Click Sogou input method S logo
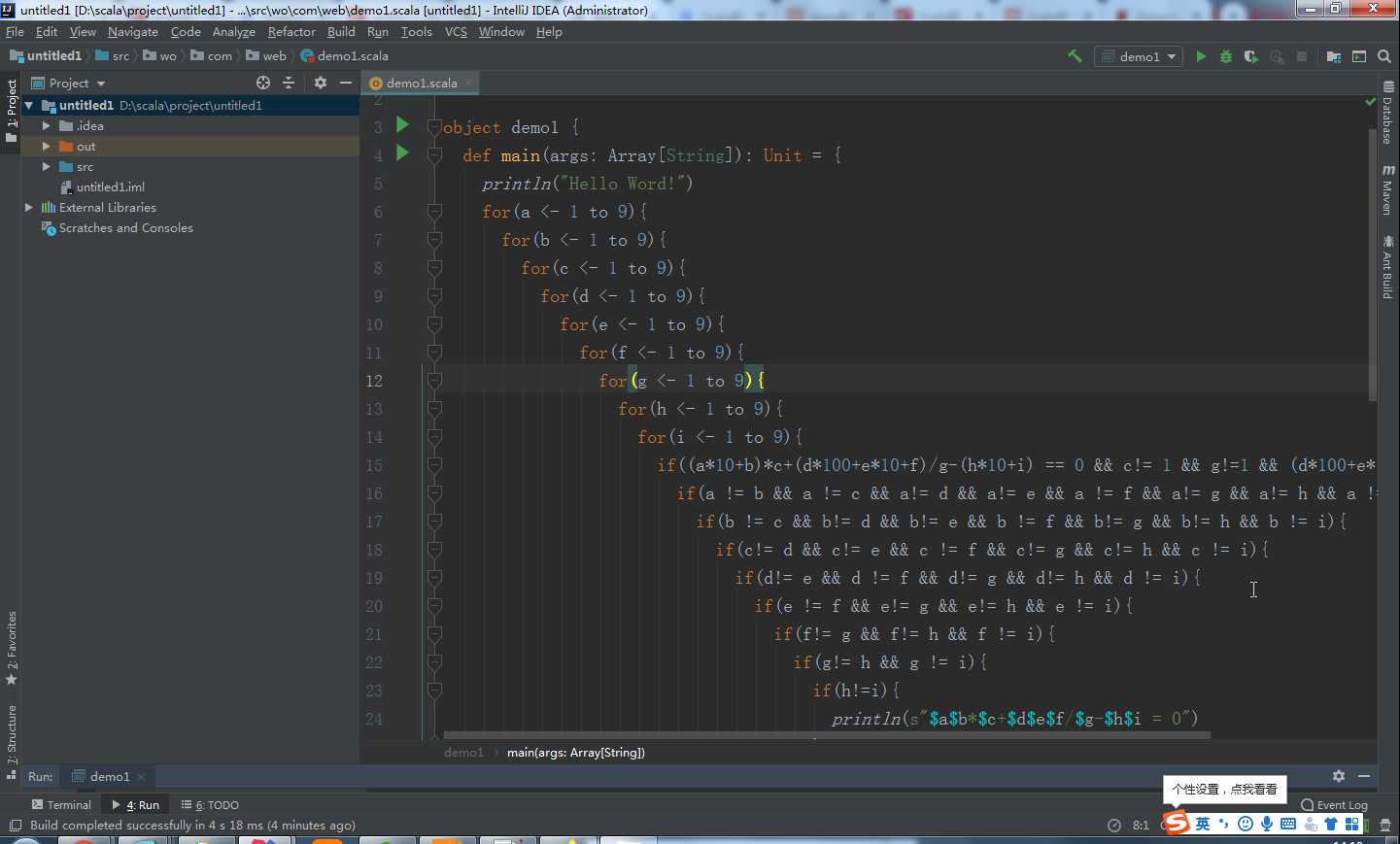The width and height of the screenshot is (1400, 844). tap(1177, 823)
